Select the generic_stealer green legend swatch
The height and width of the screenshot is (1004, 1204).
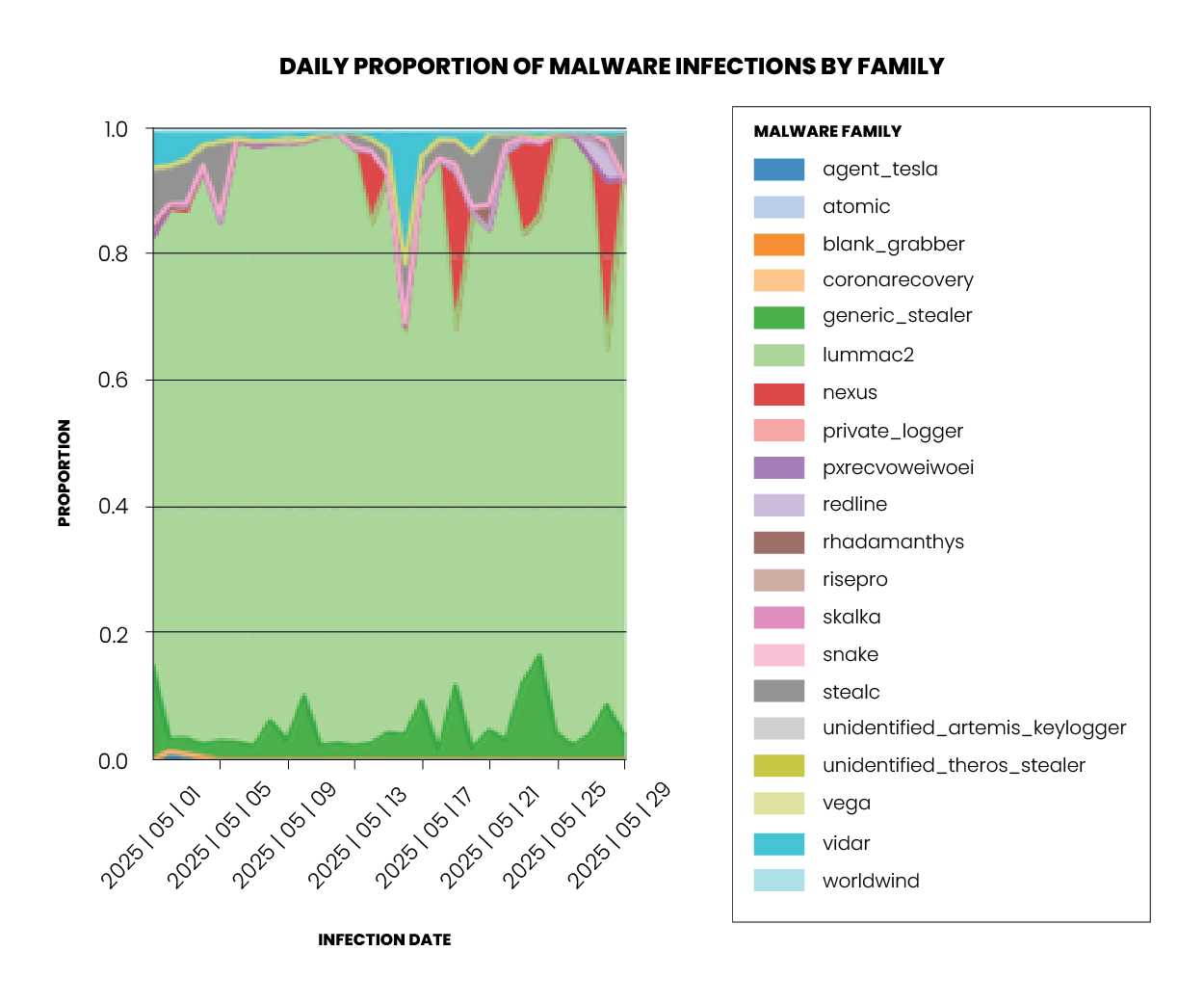[x=778, y=317]
